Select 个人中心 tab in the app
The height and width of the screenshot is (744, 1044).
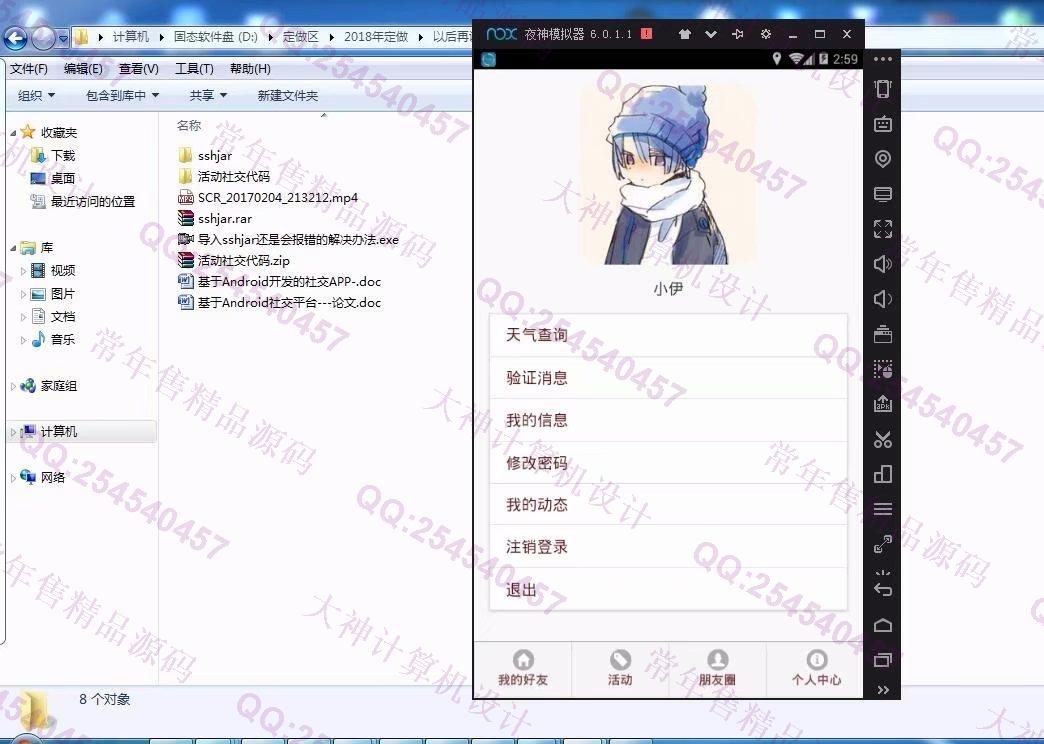coord(816,668)
